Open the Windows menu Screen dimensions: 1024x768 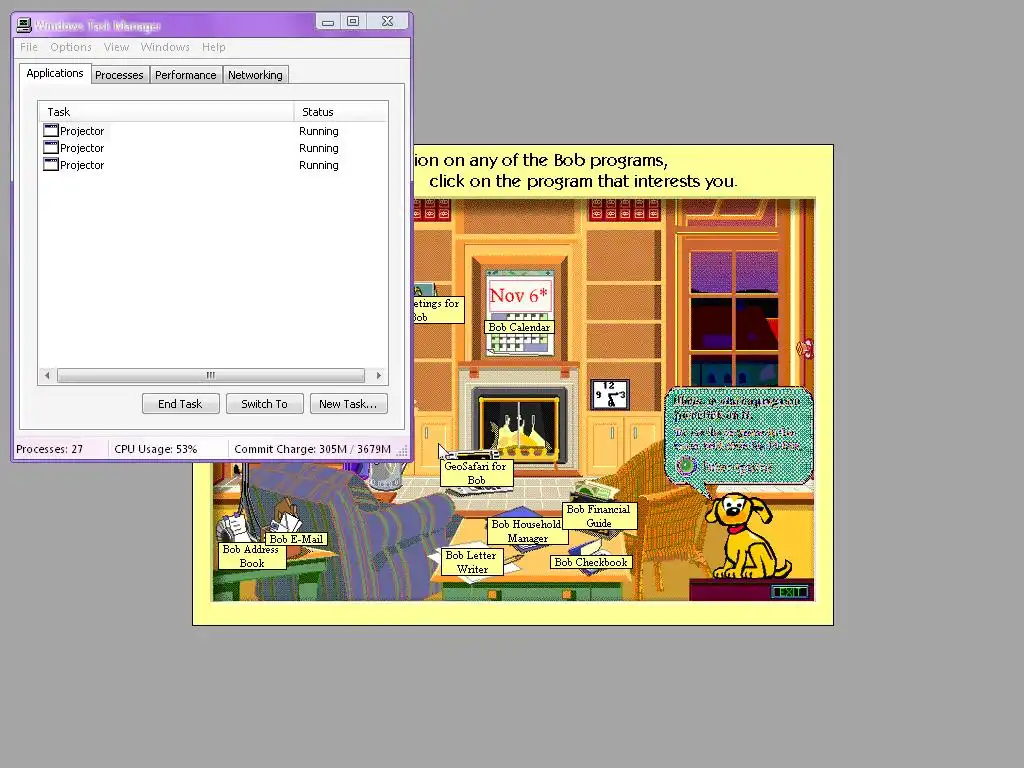pos(165,47)
